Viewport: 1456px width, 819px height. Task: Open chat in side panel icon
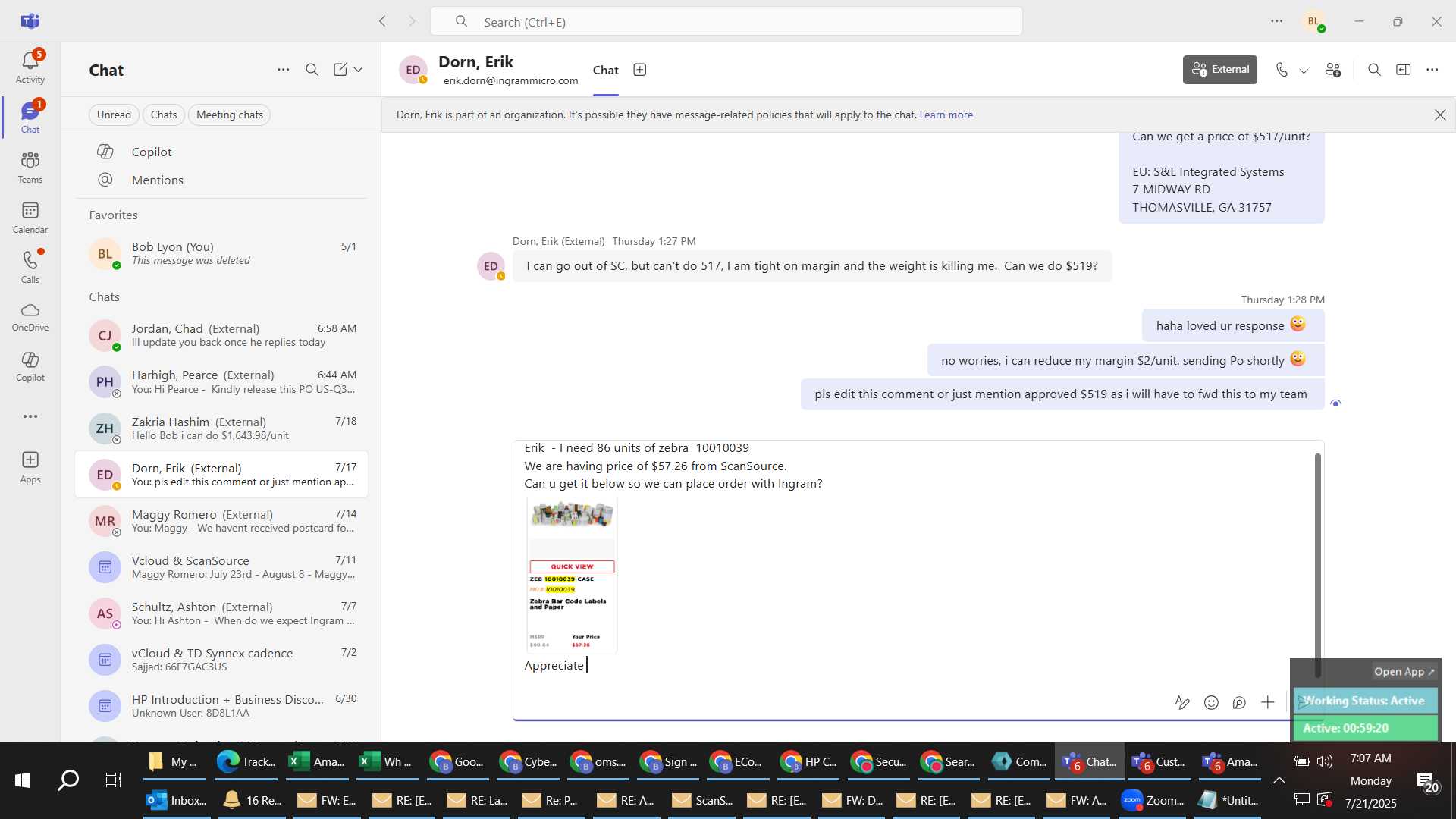(x=1404, y=70)
